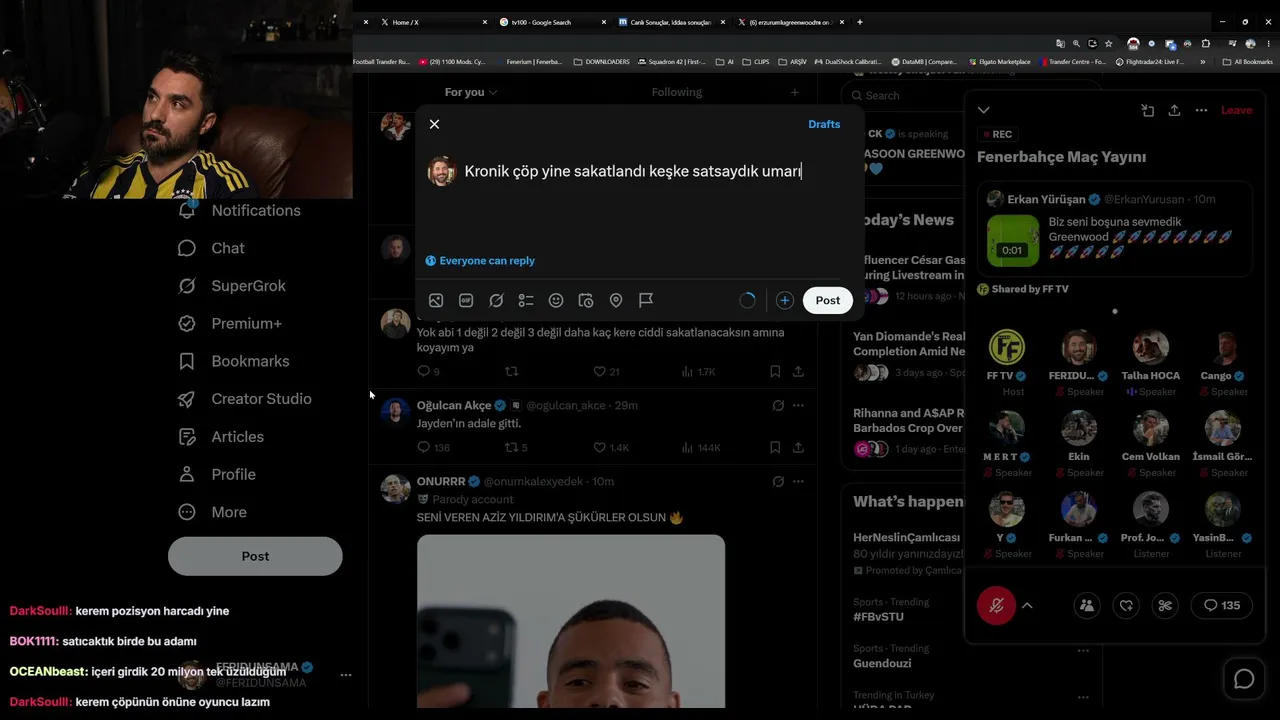The height and width of the screenshot is (720, 1280).
Task: Open a new browser tab
Action: [860, 22]
